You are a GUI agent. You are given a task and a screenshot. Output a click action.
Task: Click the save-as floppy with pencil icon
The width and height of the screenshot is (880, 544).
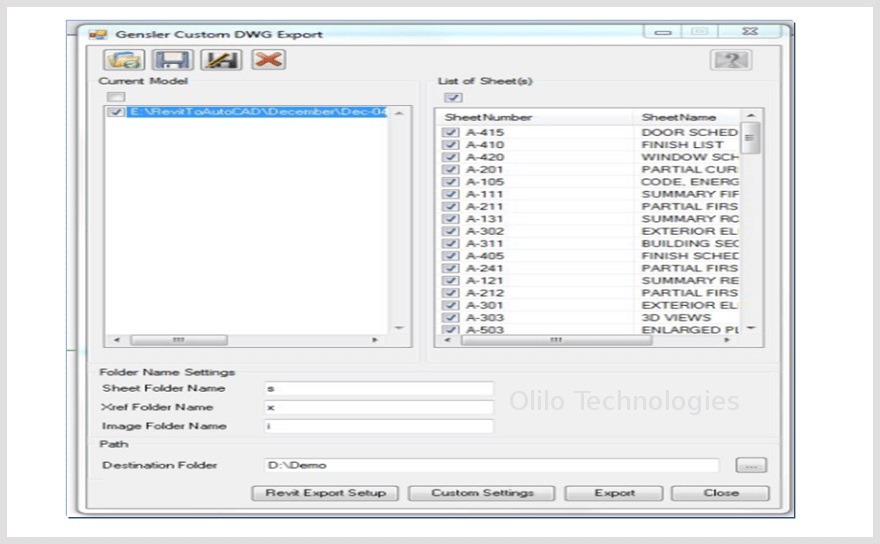coord(221,60)
